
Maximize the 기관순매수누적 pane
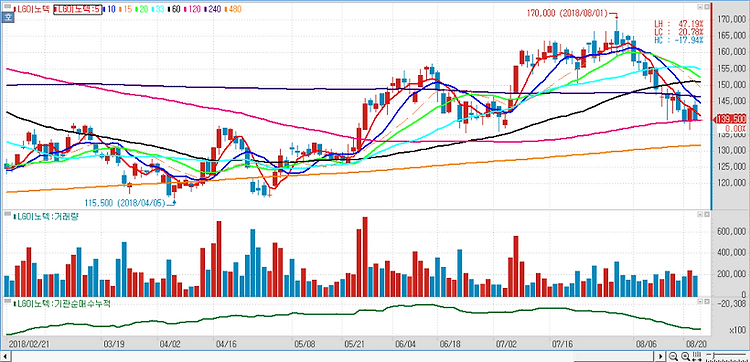(706, 302)
